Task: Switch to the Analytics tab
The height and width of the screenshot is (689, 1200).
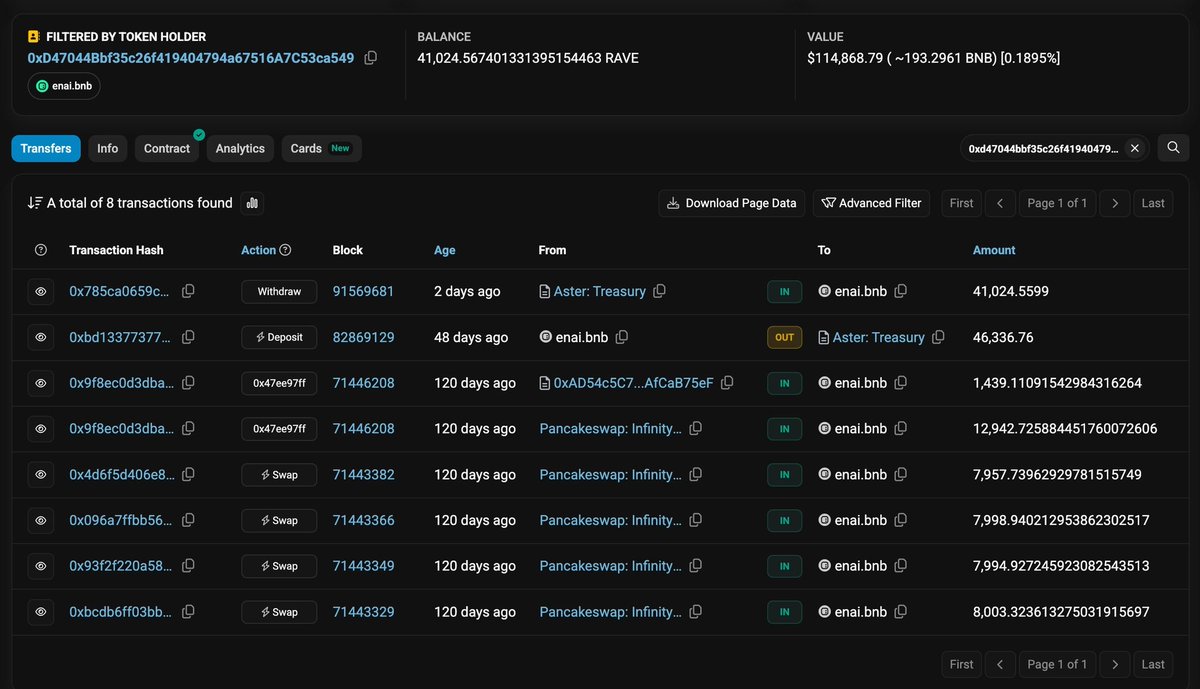Action: pyautogui.click(x=240, y=148)
